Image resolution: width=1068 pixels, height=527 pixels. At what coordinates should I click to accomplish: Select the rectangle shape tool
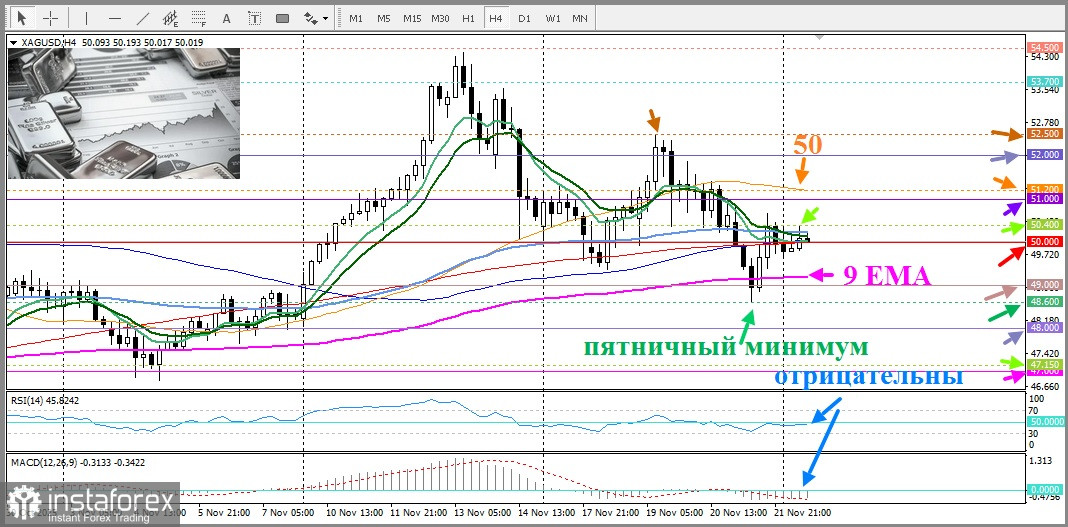tap(282, 18)
